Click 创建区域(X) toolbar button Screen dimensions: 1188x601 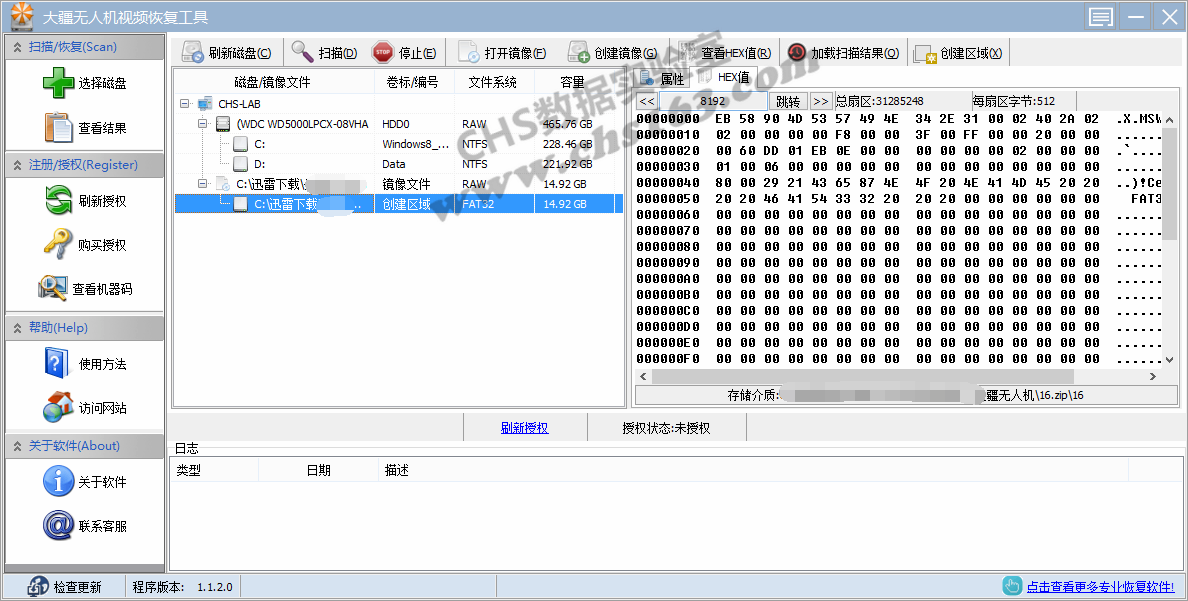(958, 52)
